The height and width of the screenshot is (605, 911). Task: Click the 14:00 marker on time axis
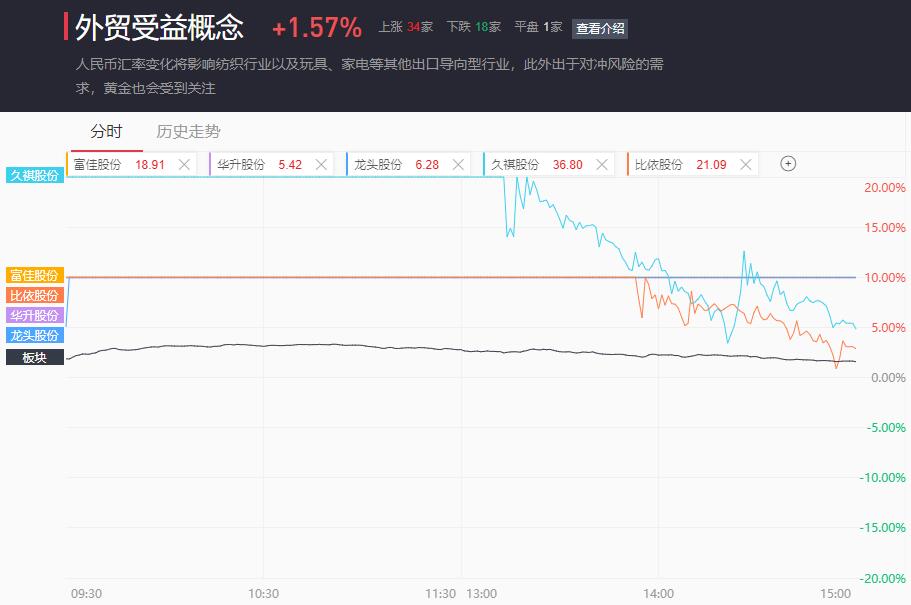tap(658, 593)
